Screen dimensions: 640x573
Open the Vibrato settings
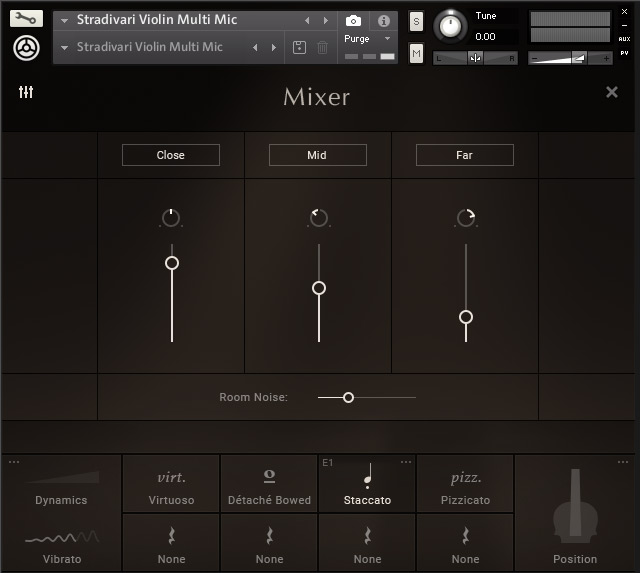pyautogui.click(x=62, y=559)
